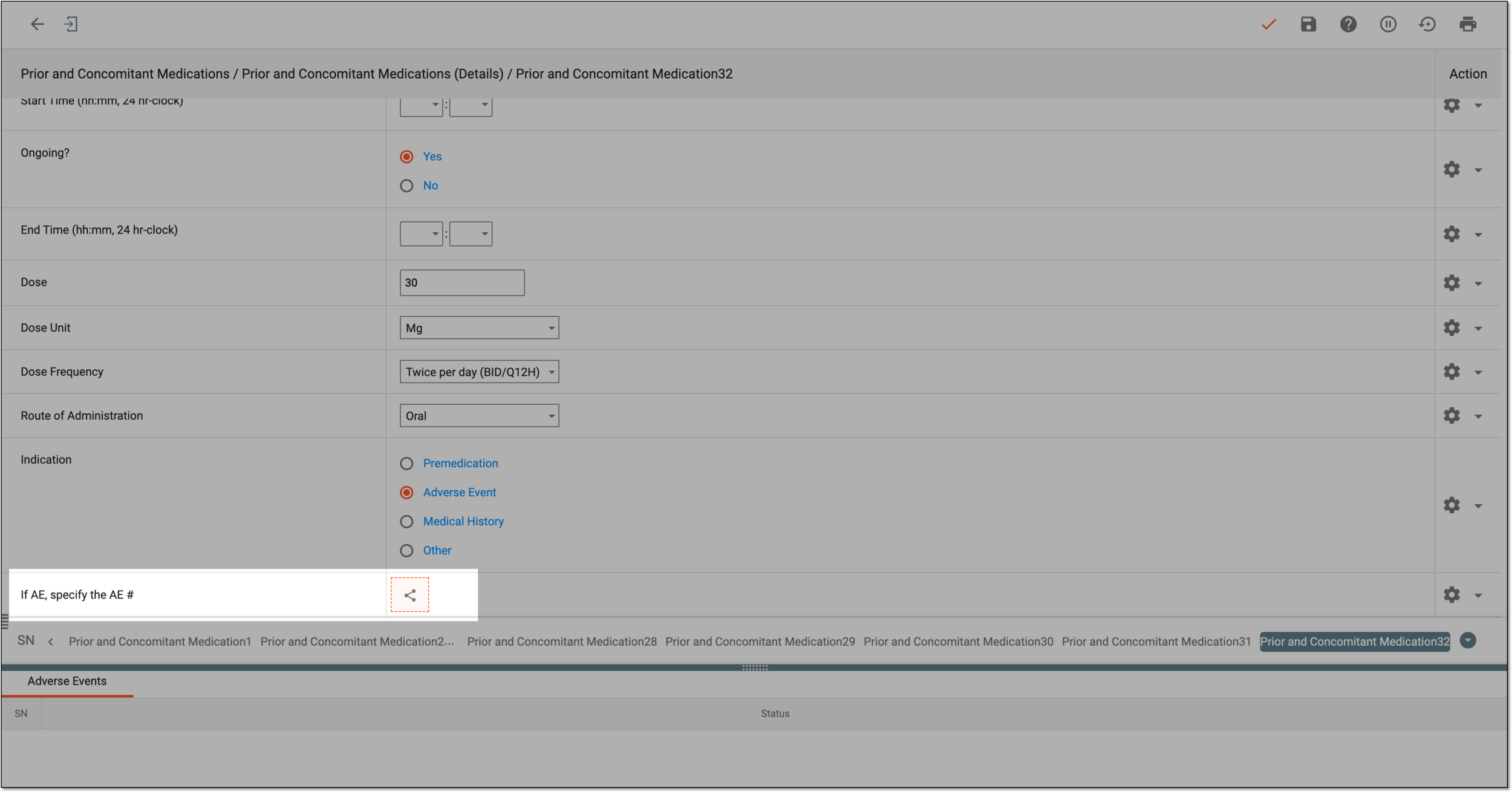Go back with the left arrow icon
The height and width of the screenshot is (792, 1512).
click(37, 24)
